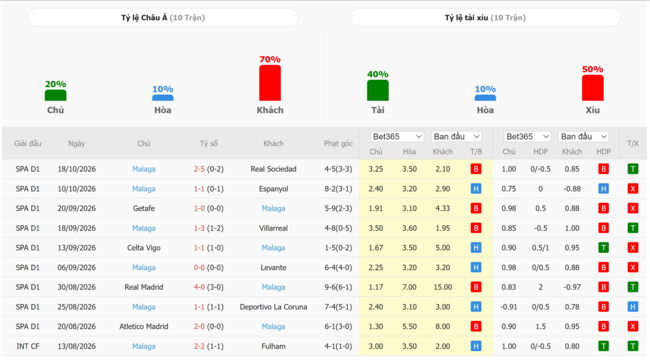Click the 30/08/2026 date cell
Viewport: 650px width, 362px height.
coord(77,287)
